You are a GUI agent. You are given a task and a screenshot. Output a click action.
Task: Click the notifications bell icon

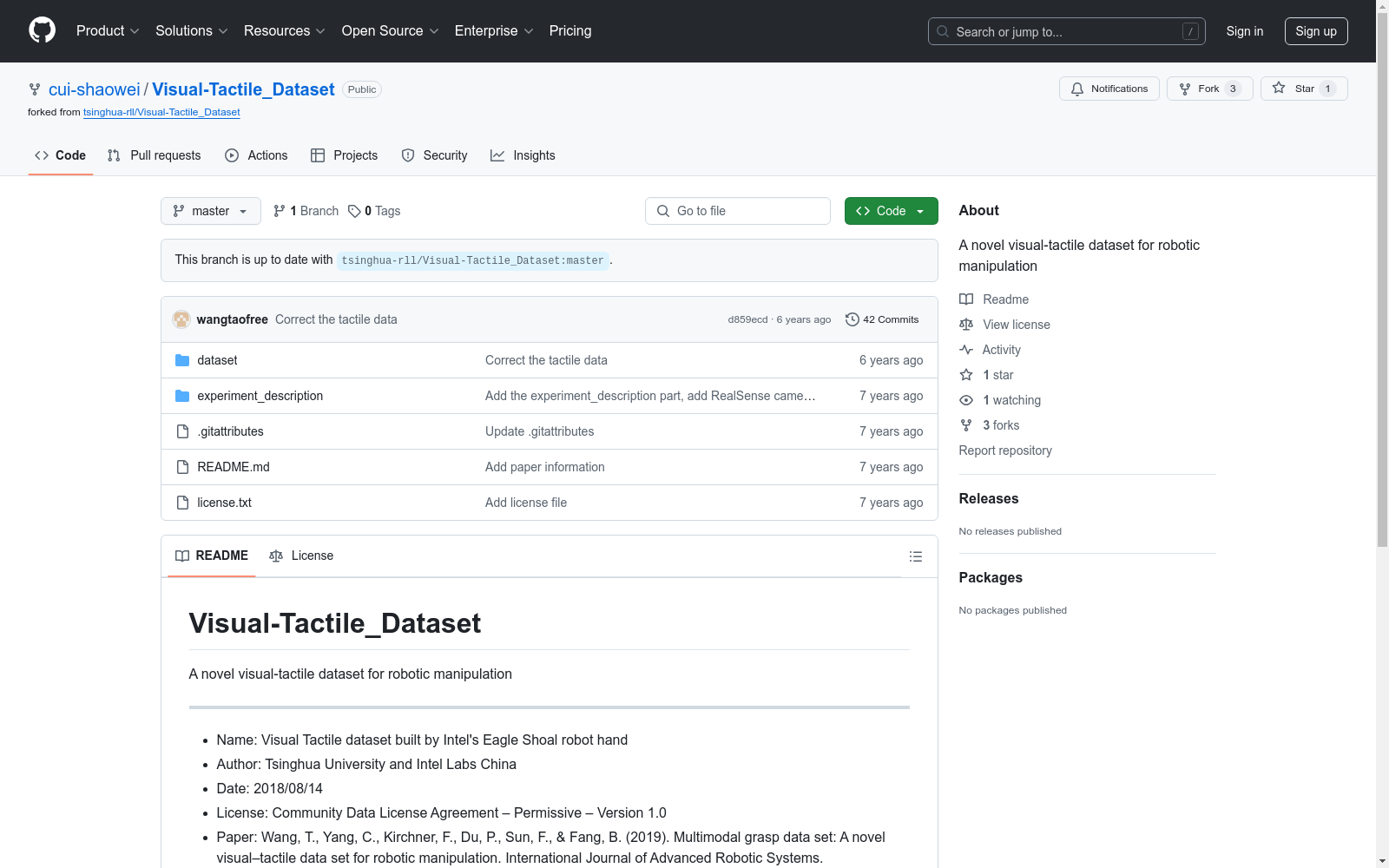1077,89
